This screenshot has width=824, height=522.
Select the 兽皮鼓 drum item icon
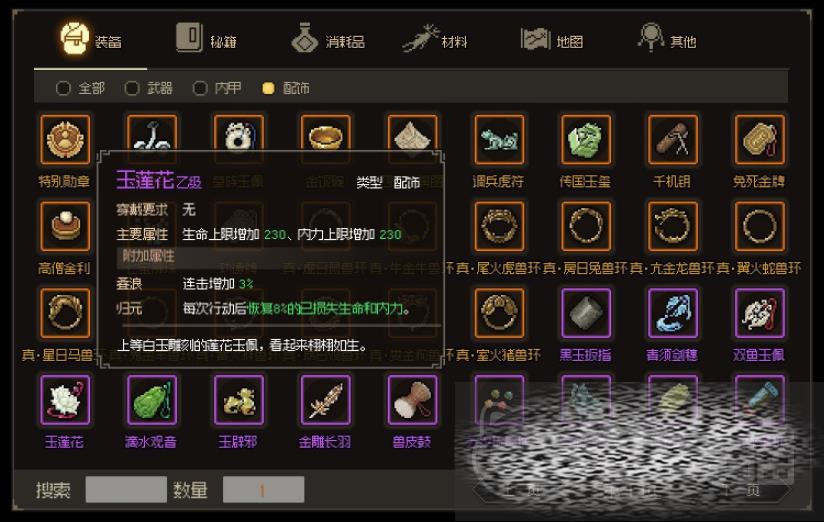coord(413,400)
